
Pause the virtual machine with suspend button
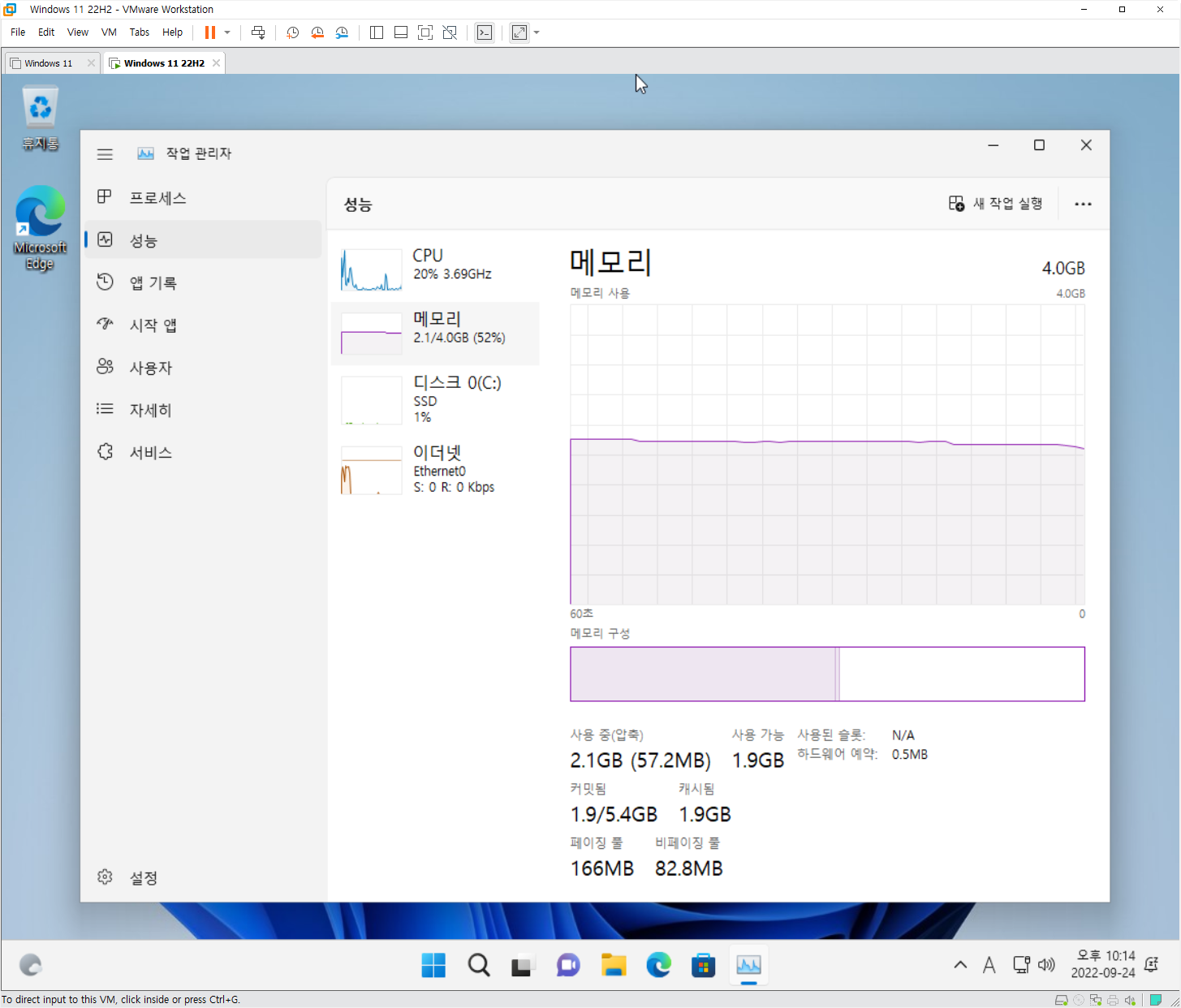210,32
